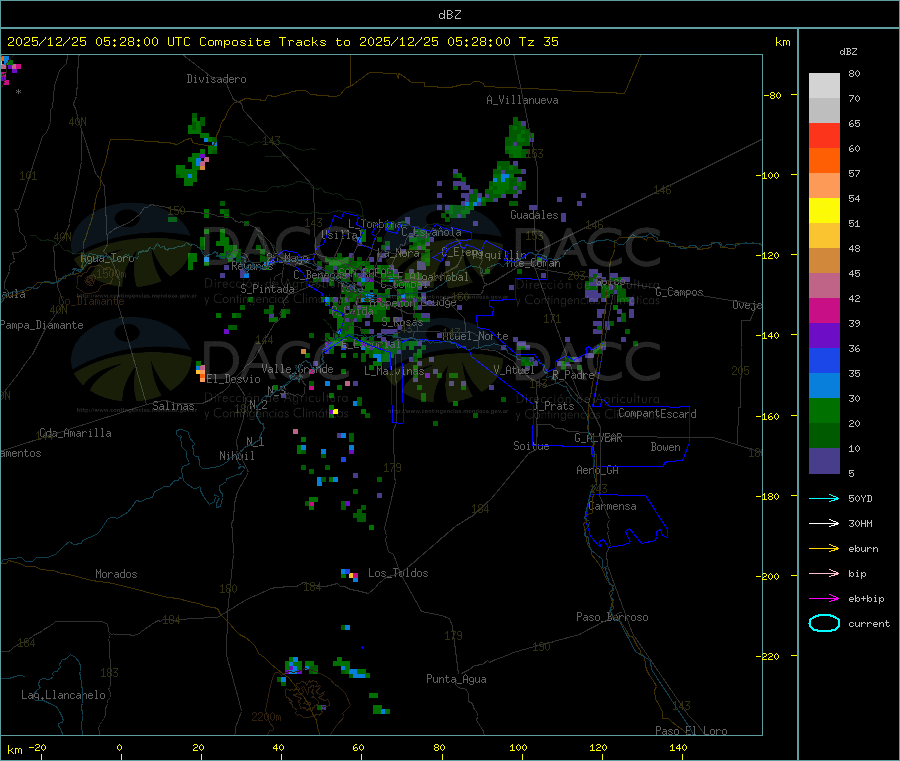Select the purple 5 dBZ color swatch

click(824, 461)
